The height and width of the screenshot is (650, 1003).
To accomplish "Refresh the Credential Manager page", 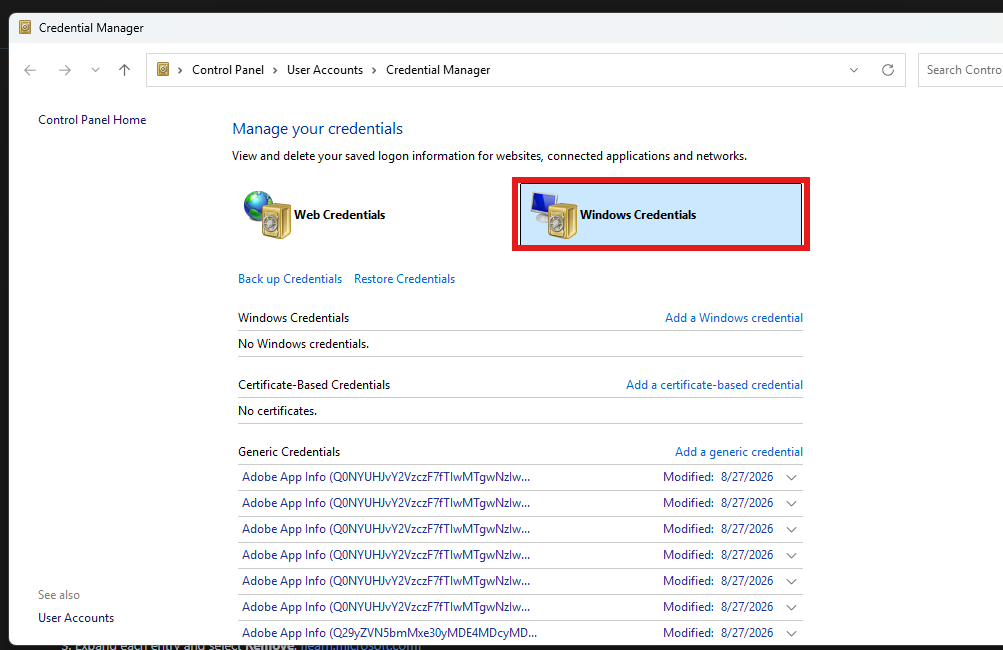I will tap(888, 70).
